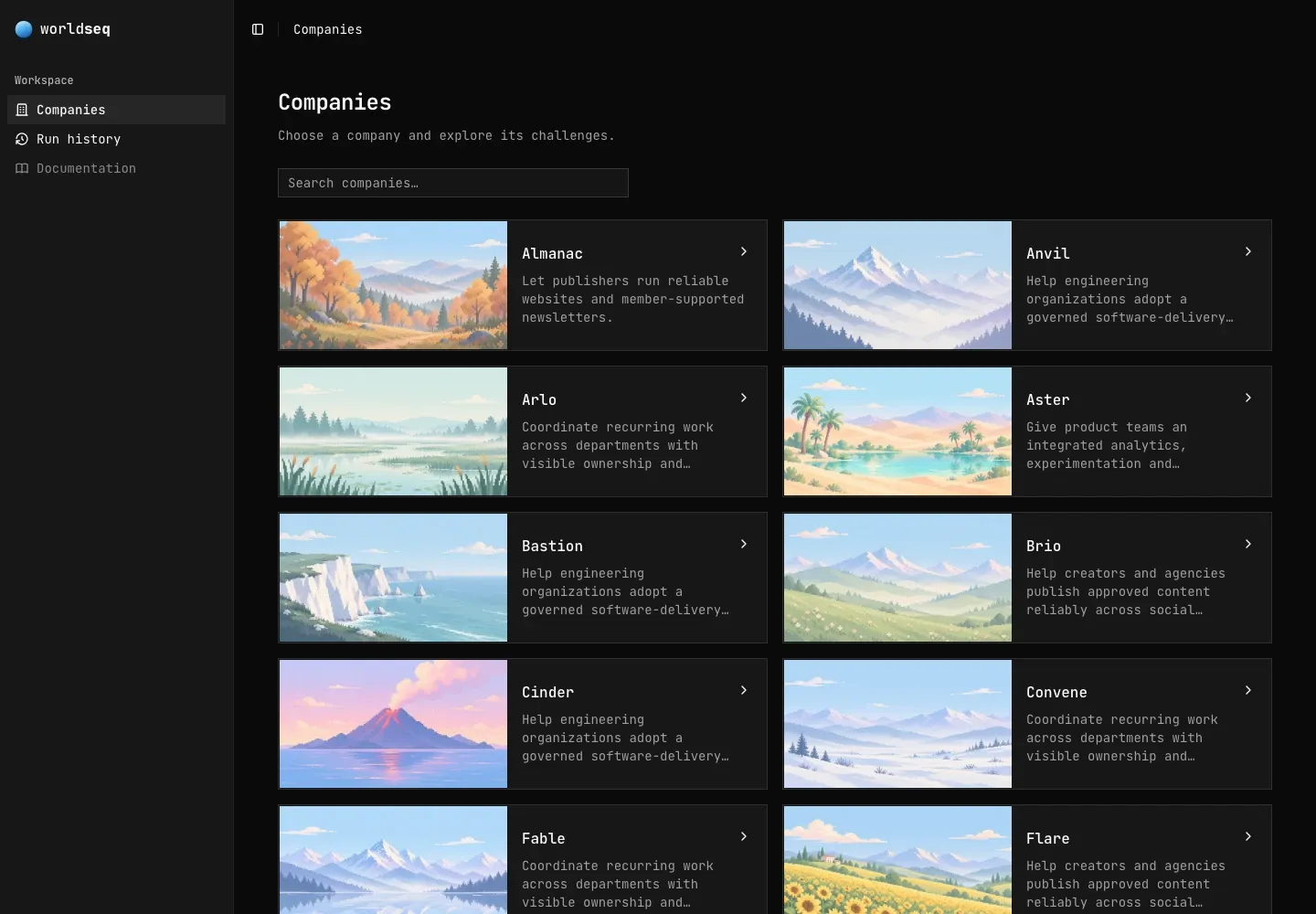The image size is (1316, 914).
Task: Open Documentation in the sidebar
Action: click(116, 168)
